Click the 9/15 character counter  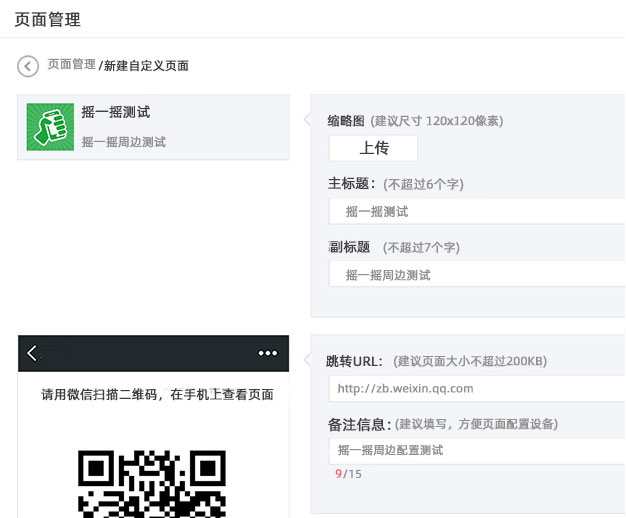pos(349,474)
